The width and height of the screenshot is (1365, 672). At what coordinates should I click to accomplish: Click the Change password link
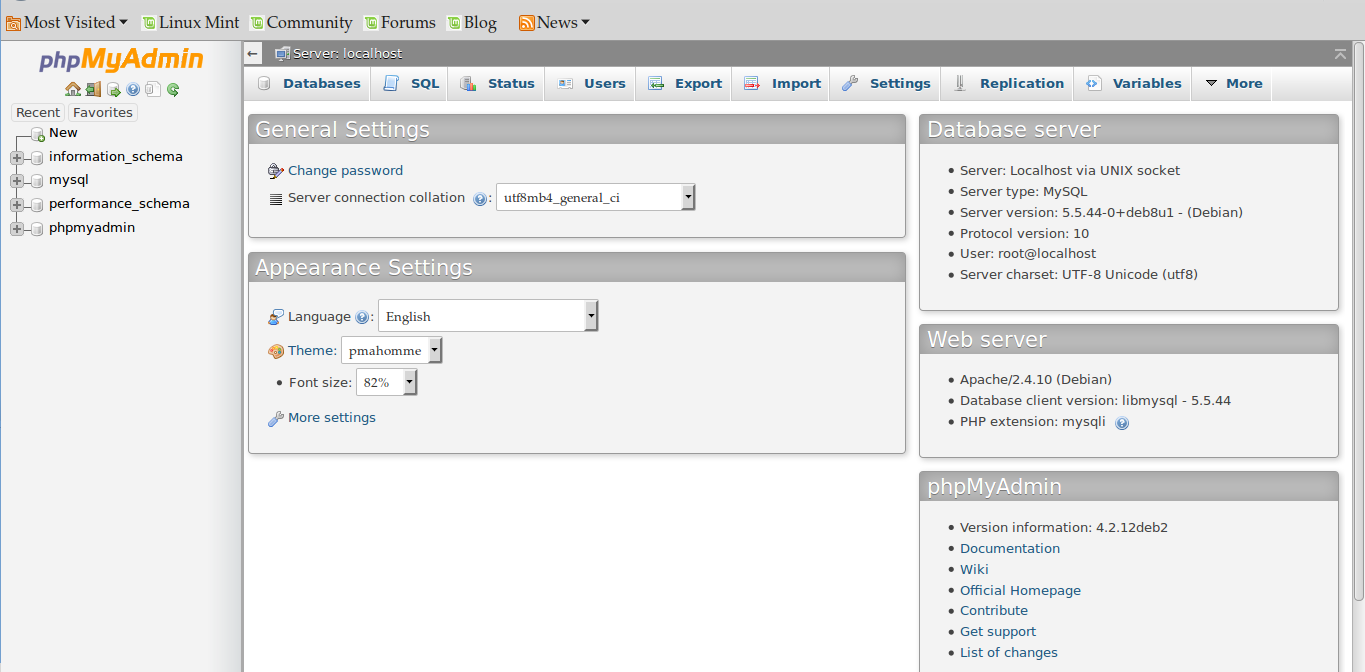point(344,170)
